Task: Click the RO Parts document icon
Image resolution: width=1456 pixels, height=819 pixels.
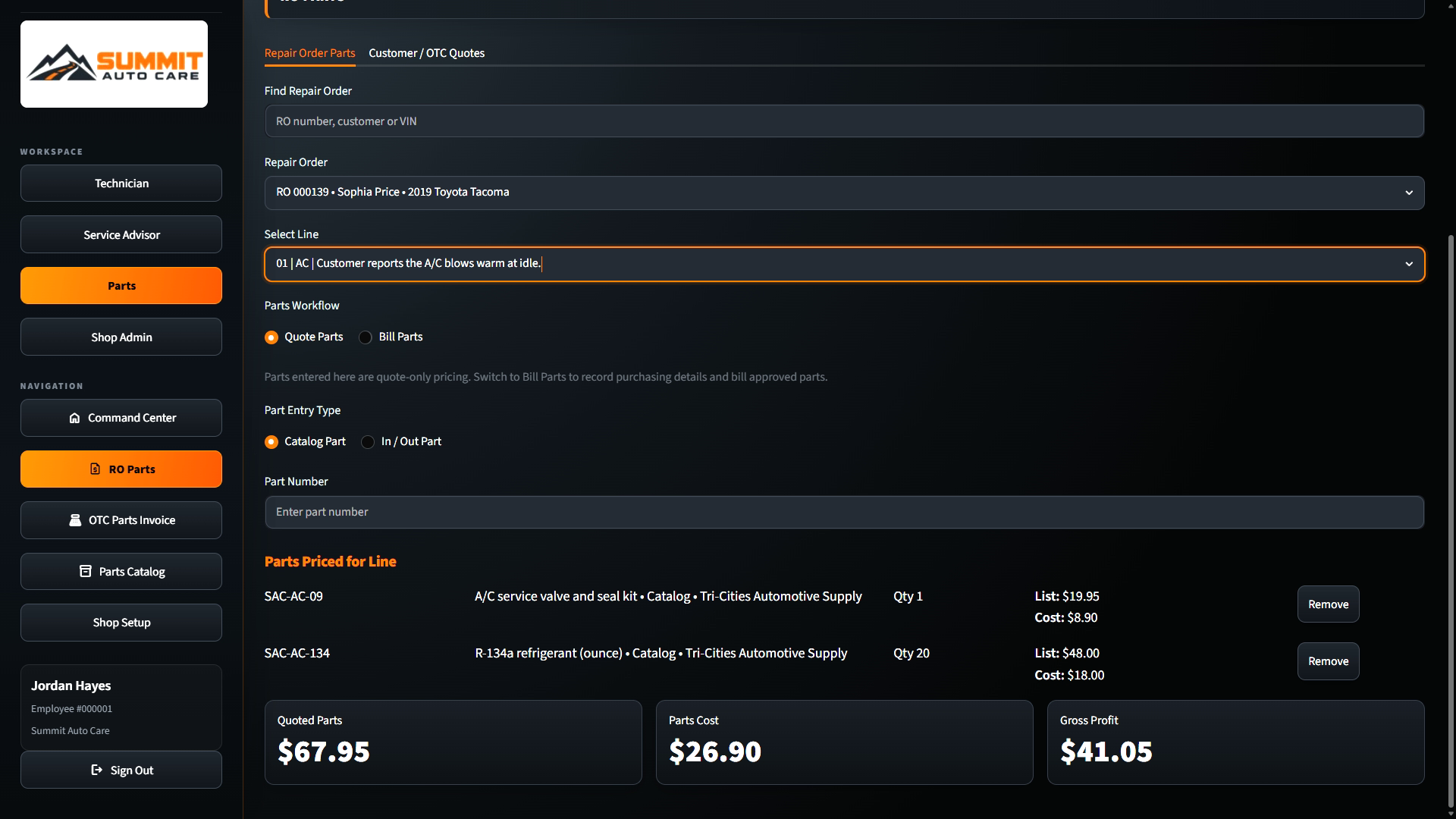Action: (x=95, y=469)
